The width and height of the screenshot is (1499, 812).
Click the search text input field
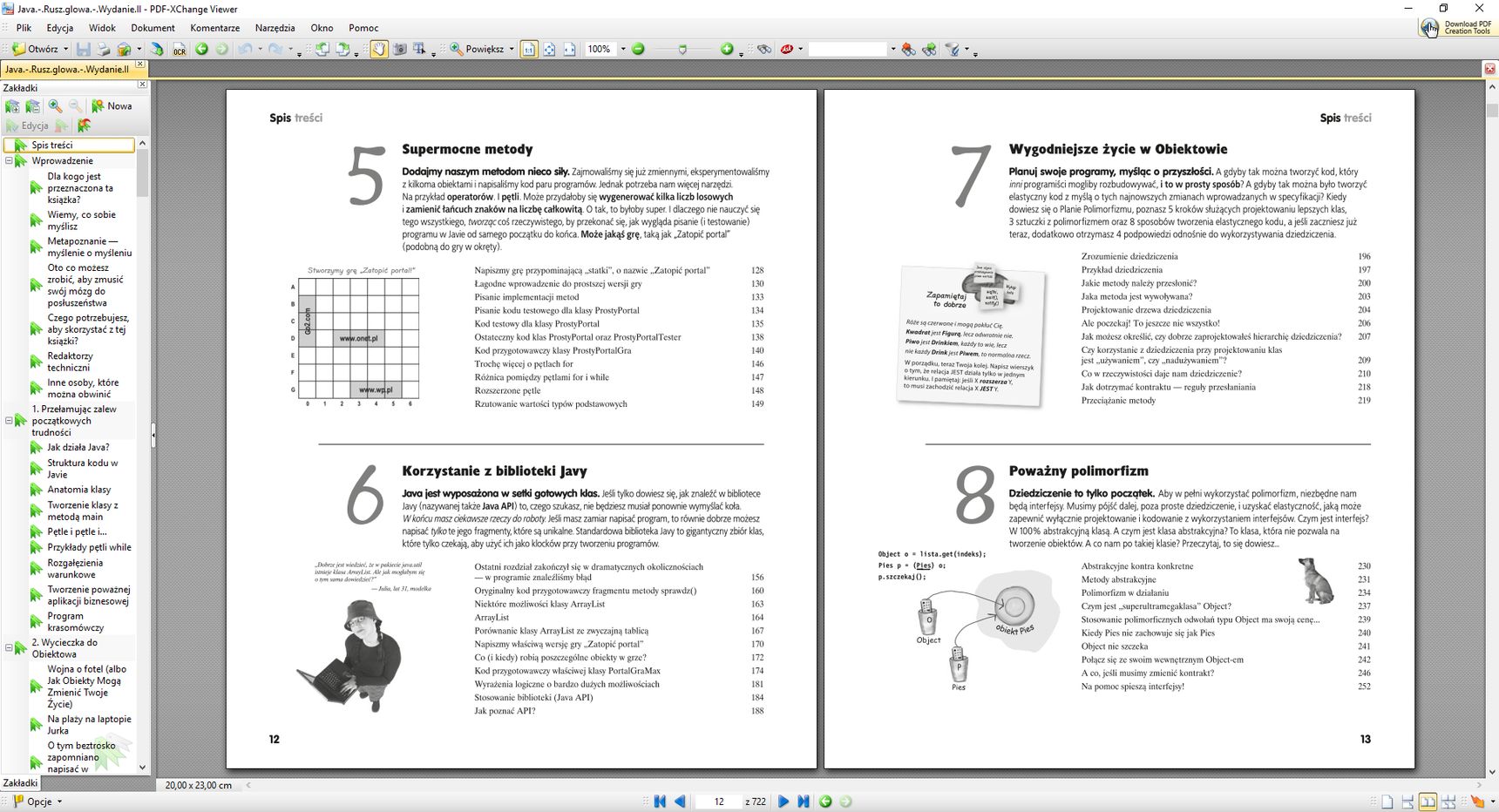pos(848,50)
